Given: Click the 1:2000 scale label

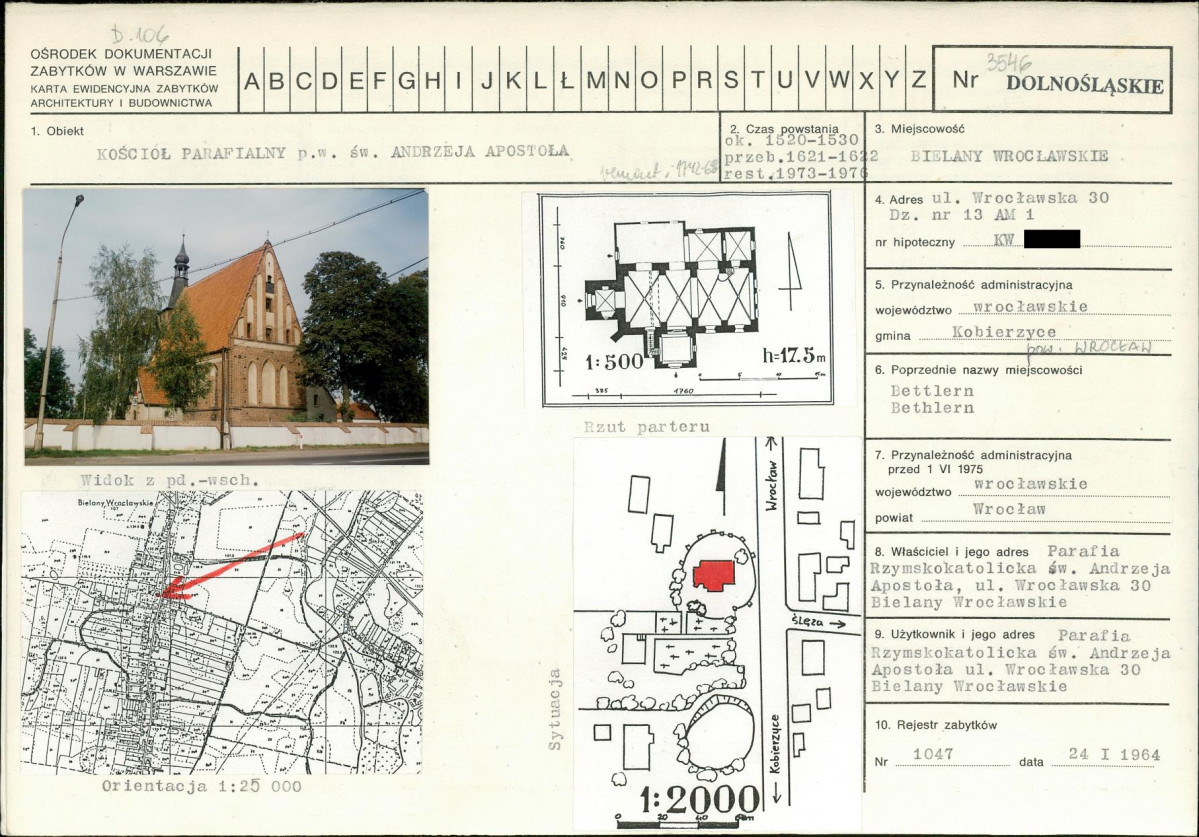Looking at the screenshot, I should 700,799.
